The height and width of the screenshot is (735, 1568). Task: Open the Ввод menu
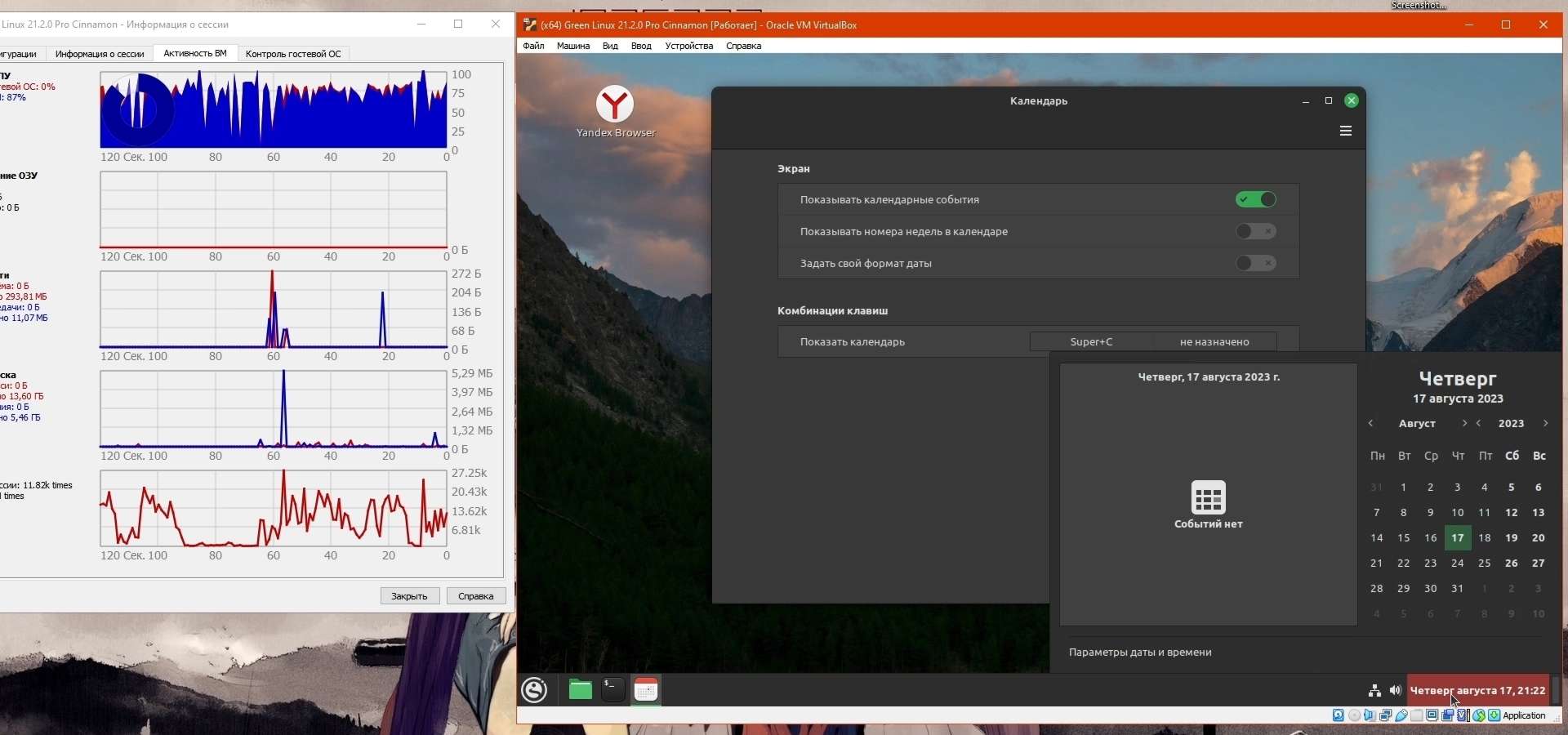[x=641, y=46]
